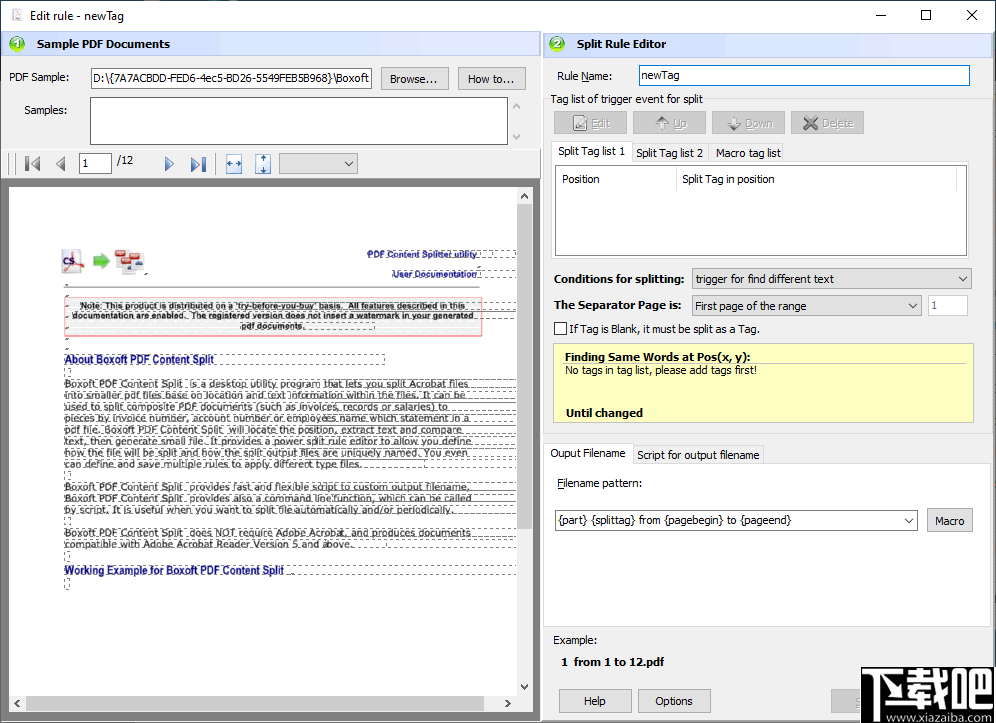
Task: Open the Macro tag list tab
Action: 748,153
